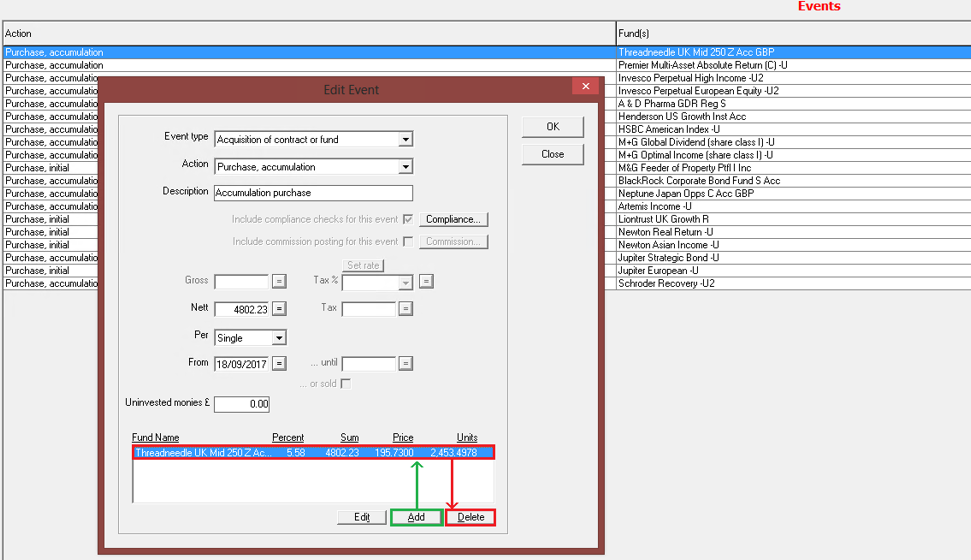Click the Fund Name column heading
Image resolution: width=971 pixels, height=560 pixels.
[155, 437]
